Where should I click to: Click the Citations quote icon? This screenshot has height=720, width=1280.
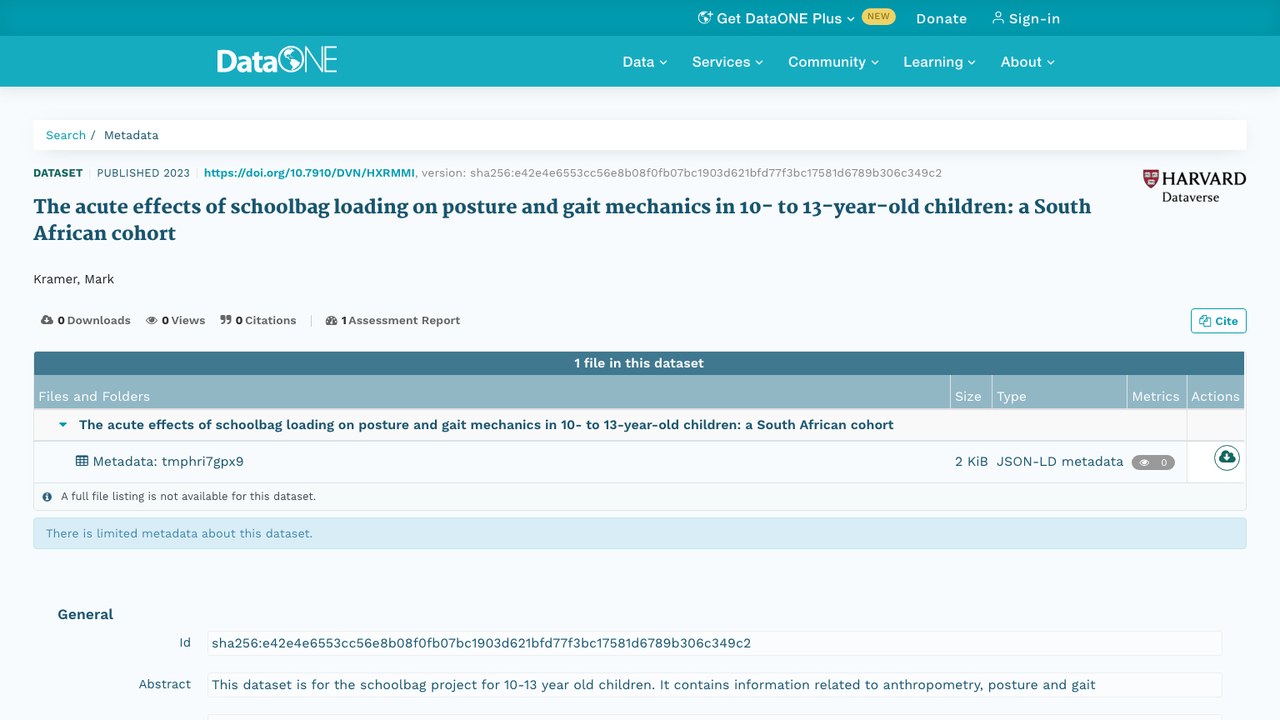point(226,320)
